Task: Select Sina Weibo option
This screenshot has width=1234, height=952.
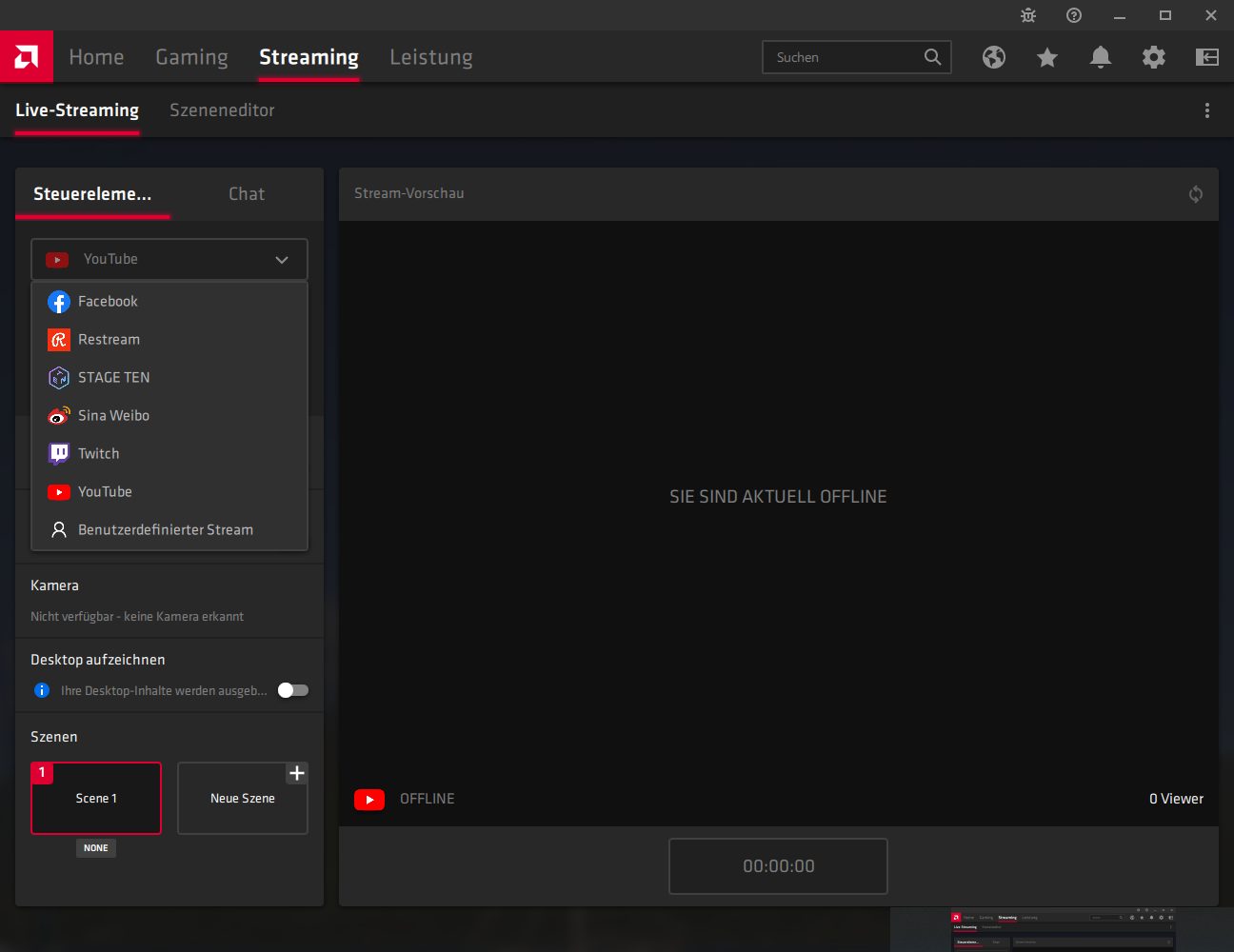Action: pyautogui.click(x=169, y=416)
